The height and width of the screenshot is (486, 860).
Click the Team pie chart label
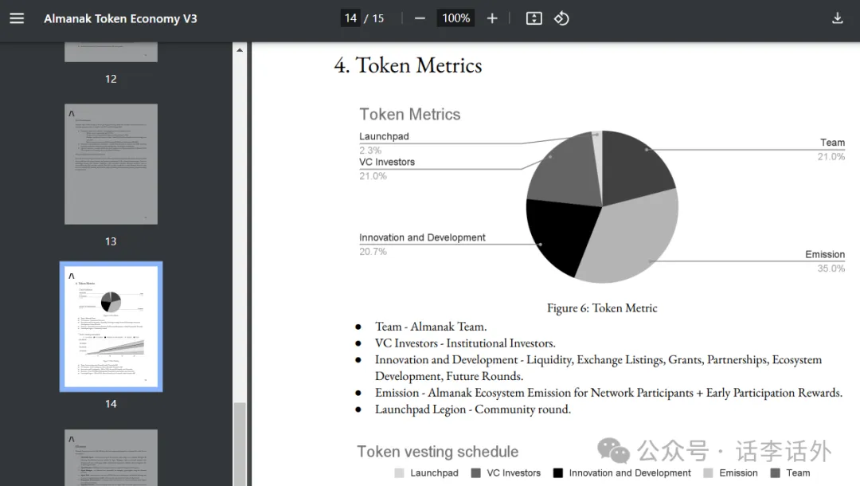(832, 142)
